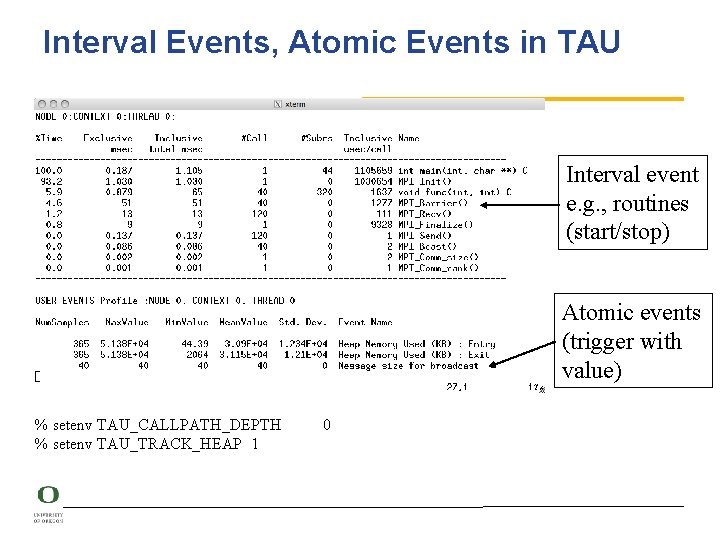Click the 'MinValue' column header
Image resolution: width=720 pixels, height=540 pixels.
tap(187, 322)
